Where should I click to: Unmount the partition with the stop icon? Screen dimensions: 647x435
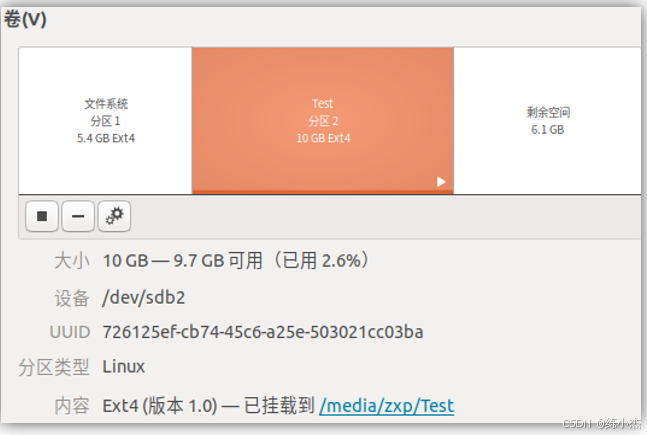(42, 216)
